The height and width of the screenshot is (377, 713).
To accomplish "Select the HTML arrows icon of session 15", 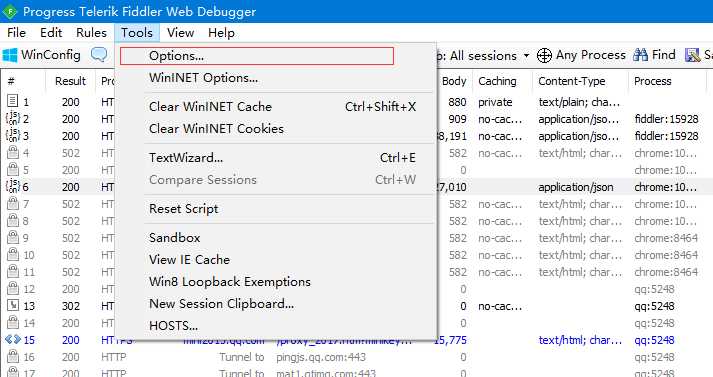I will pos(13,339).
